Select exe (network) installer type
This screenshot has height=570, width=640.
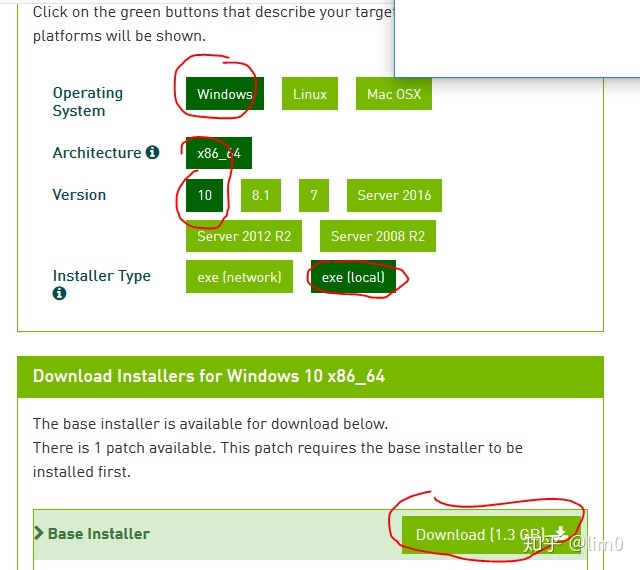pyautogui.click(x=239, y=277)
